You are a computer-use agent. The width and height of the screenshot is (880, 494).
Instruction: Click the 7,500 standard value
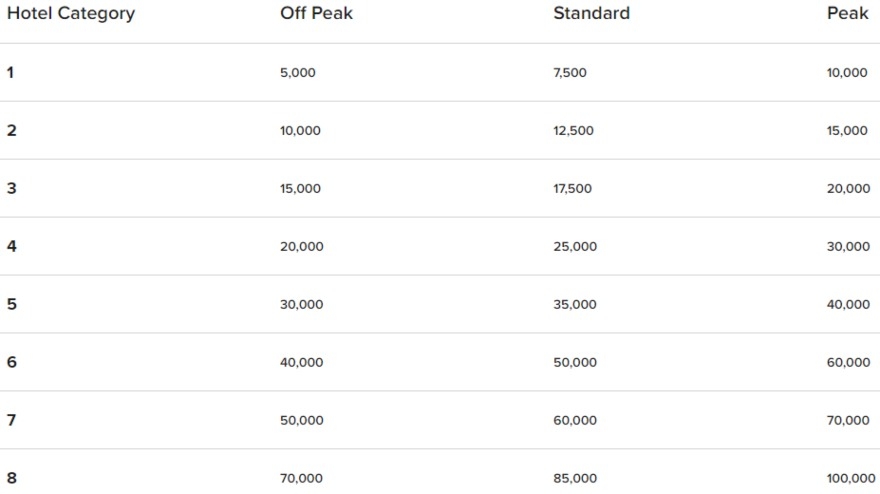[570, 73]
